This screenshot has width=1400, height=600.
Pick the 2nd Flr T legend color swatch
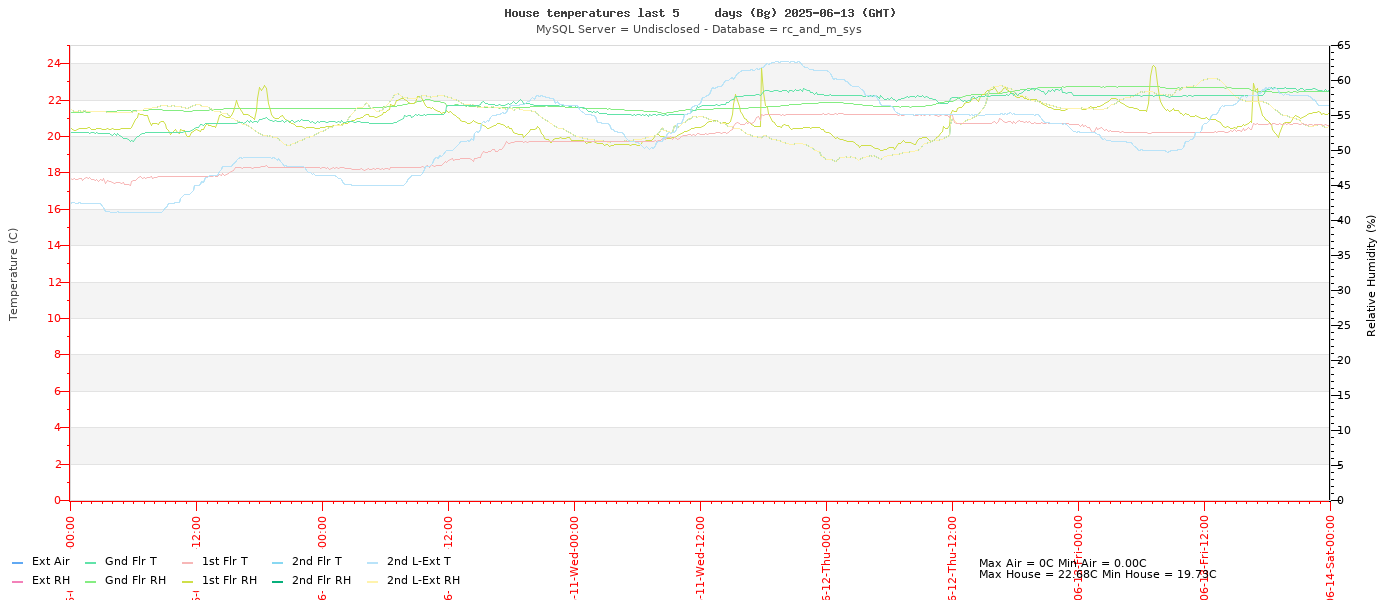coord(277,563)
